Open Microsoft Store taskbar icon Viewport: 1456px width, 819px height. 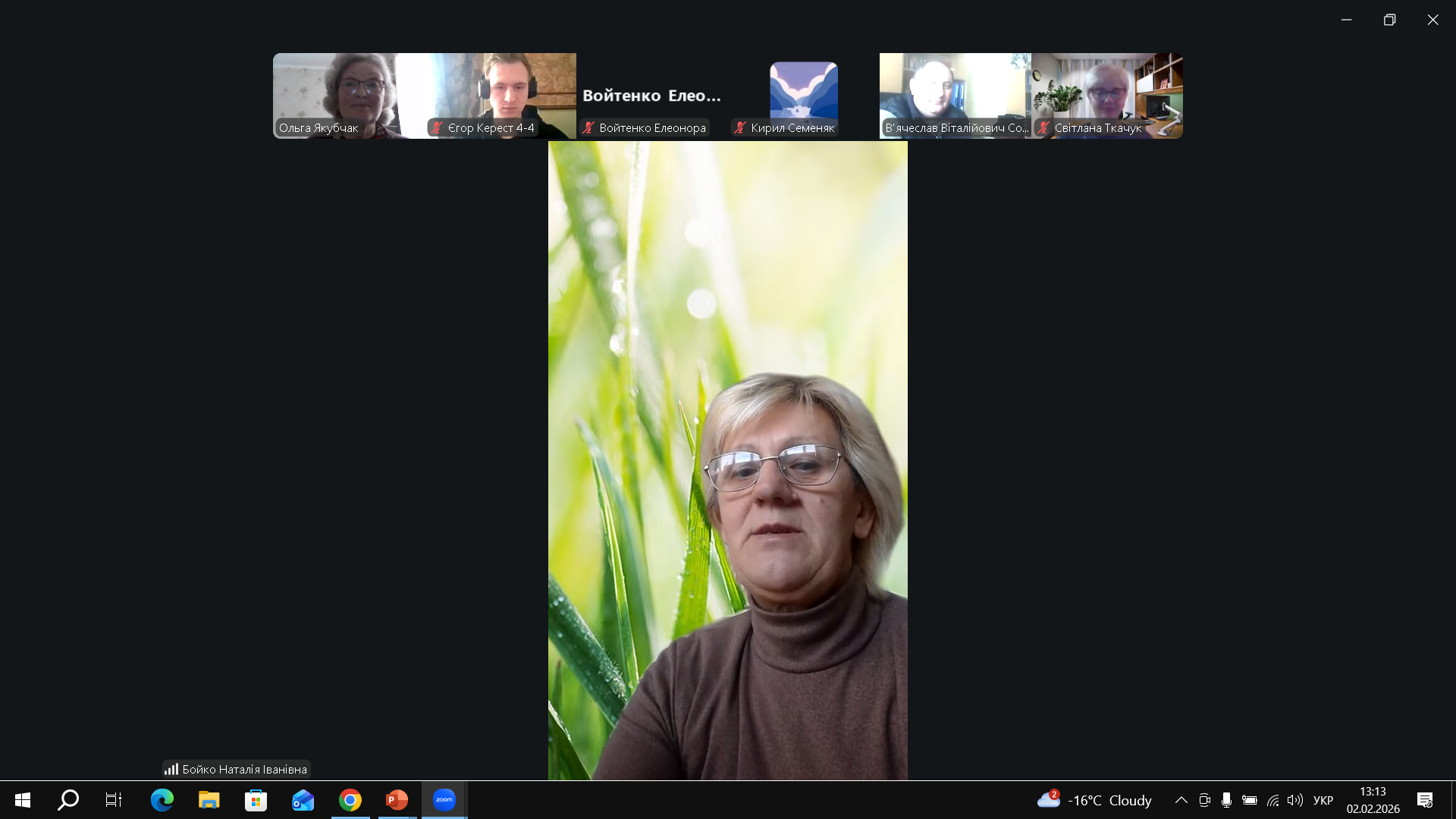coord(256,800)
